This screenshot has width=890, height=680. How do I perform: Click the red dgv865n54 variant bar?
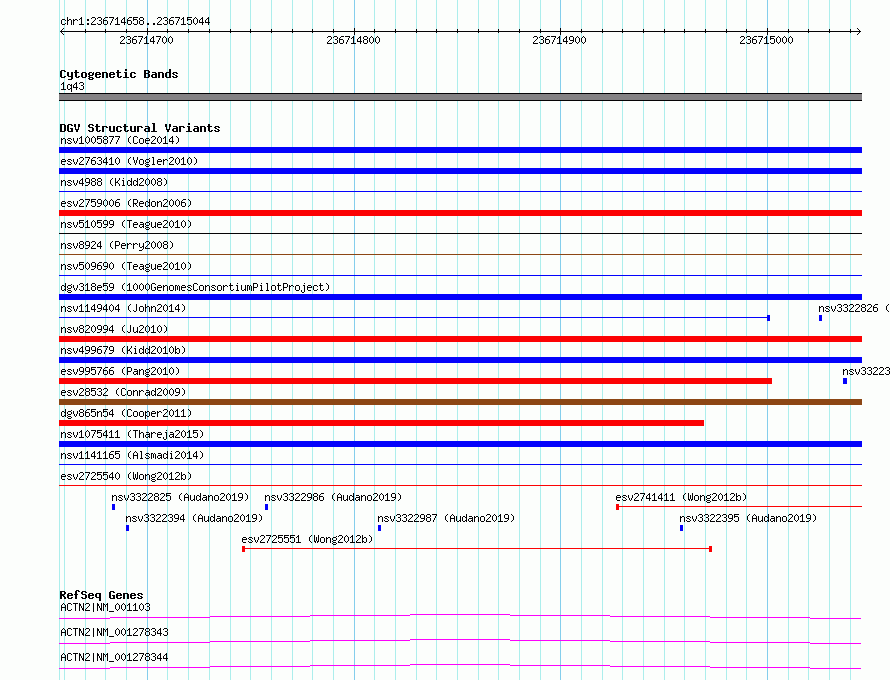(381, 423)
